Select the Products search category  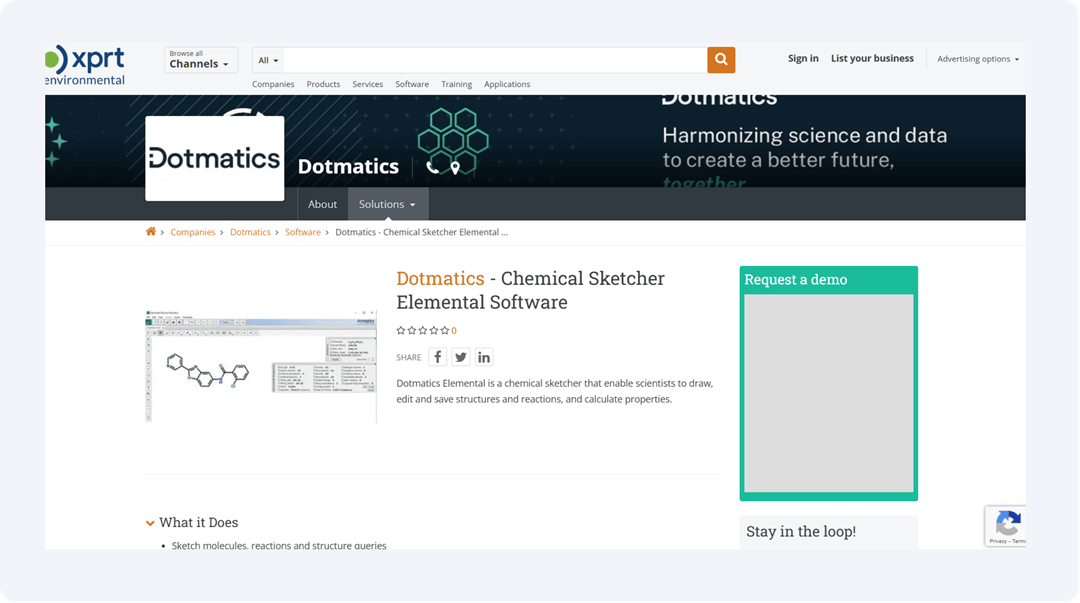click(x=323, y=84)
